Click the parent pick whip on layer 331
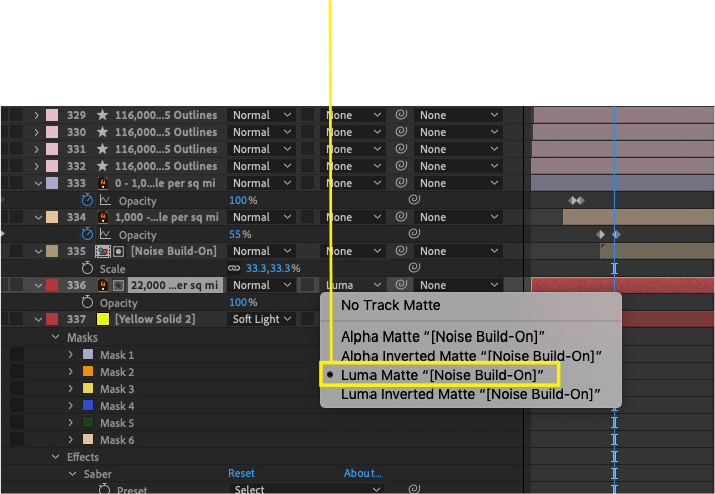This screenshot has width=715, height=494. 401,149
